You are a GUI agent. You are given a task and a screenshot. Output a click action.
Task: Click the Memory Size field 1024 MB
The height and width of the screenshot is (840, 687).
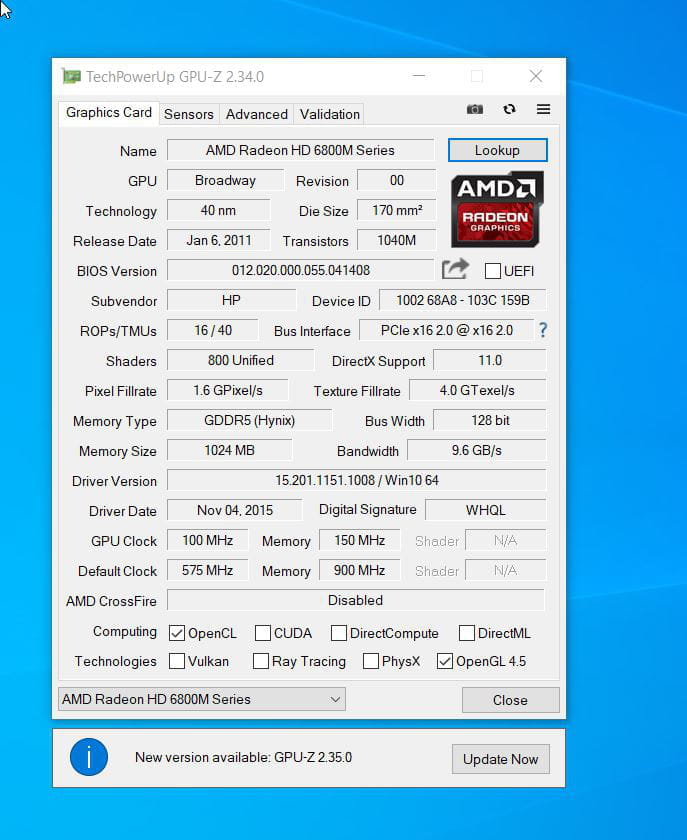pos(230,450)
